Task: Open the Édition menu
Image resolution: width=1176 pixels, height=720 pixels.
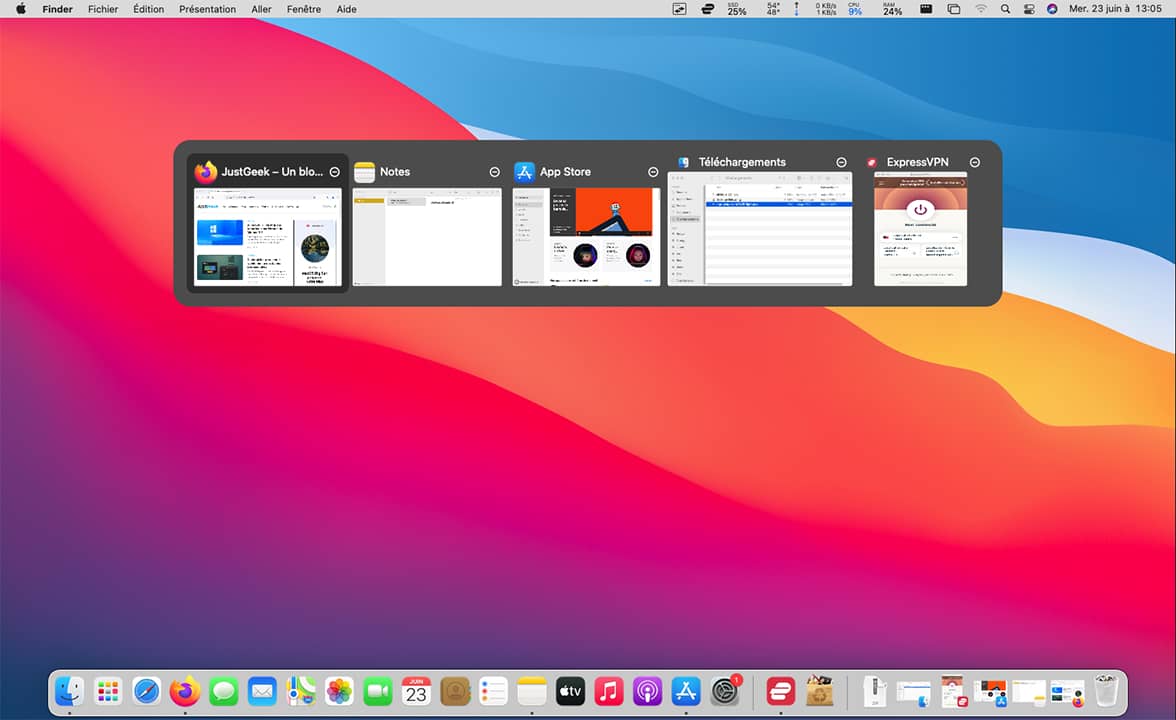Action: click(148, 9)
